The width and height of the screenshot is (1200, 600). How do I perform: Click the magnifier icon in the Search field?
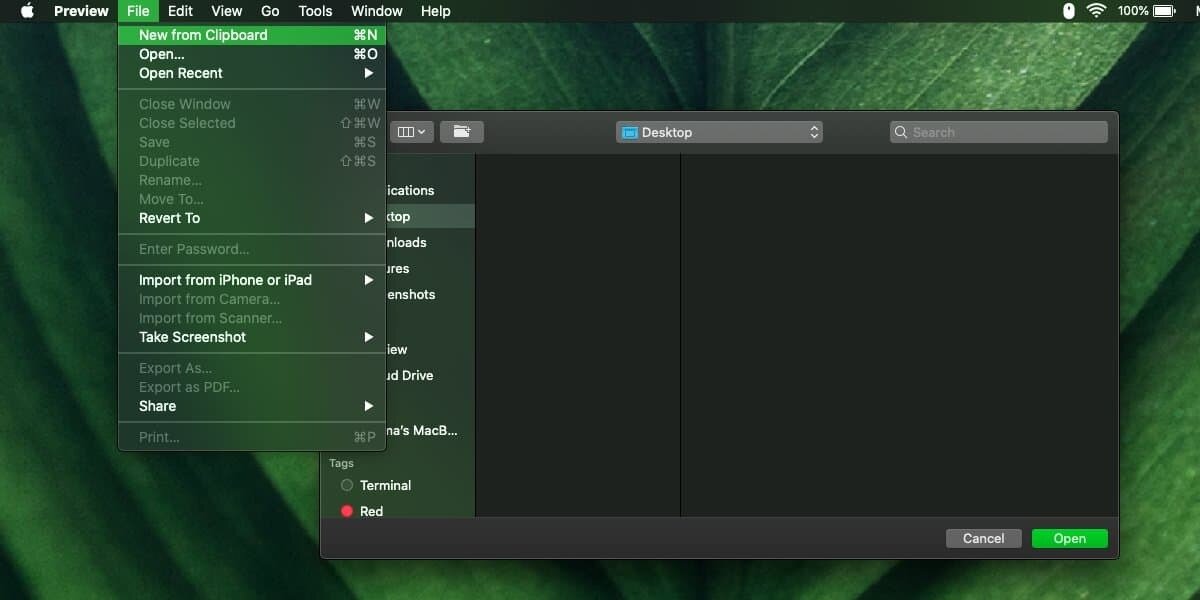click(x=901, y=132)
